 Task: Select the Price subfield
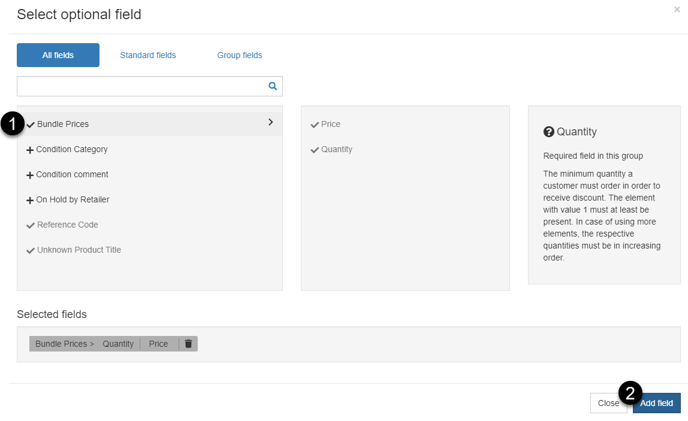[x=330, y=124]
